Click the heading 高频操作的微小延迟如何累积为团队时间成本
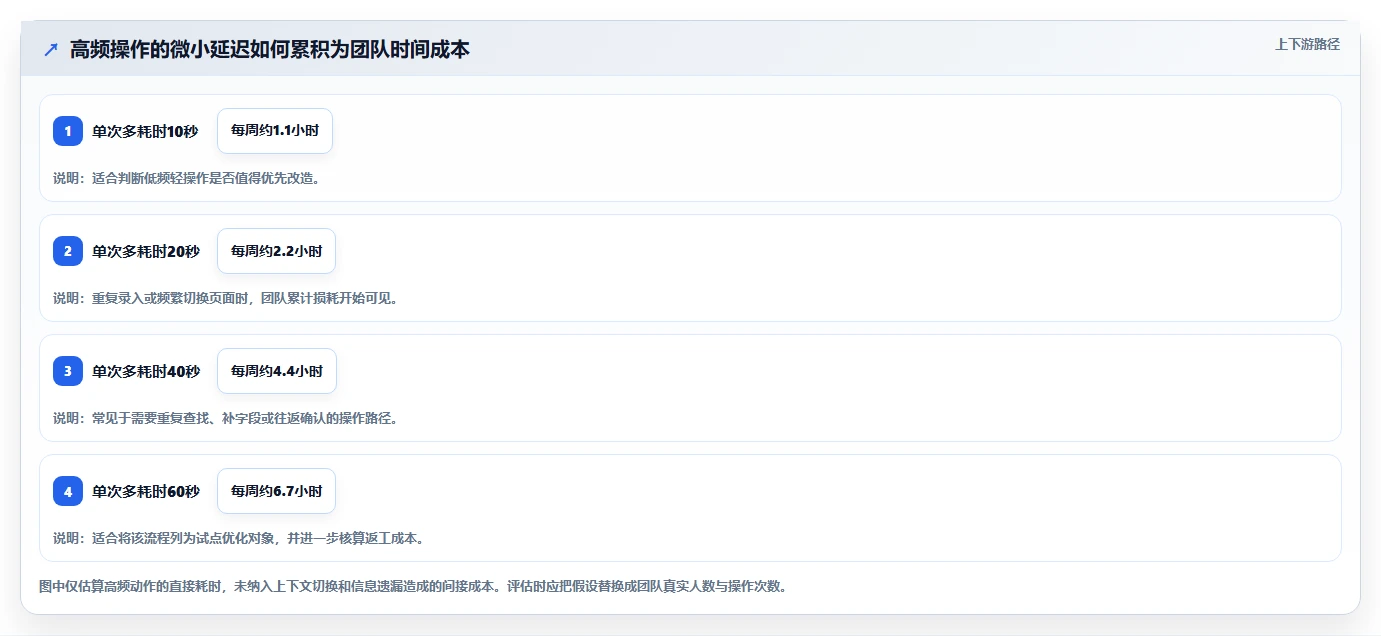Image resolution: width=1381 pixels, height=636 pixels. click(x=269, y=49)
